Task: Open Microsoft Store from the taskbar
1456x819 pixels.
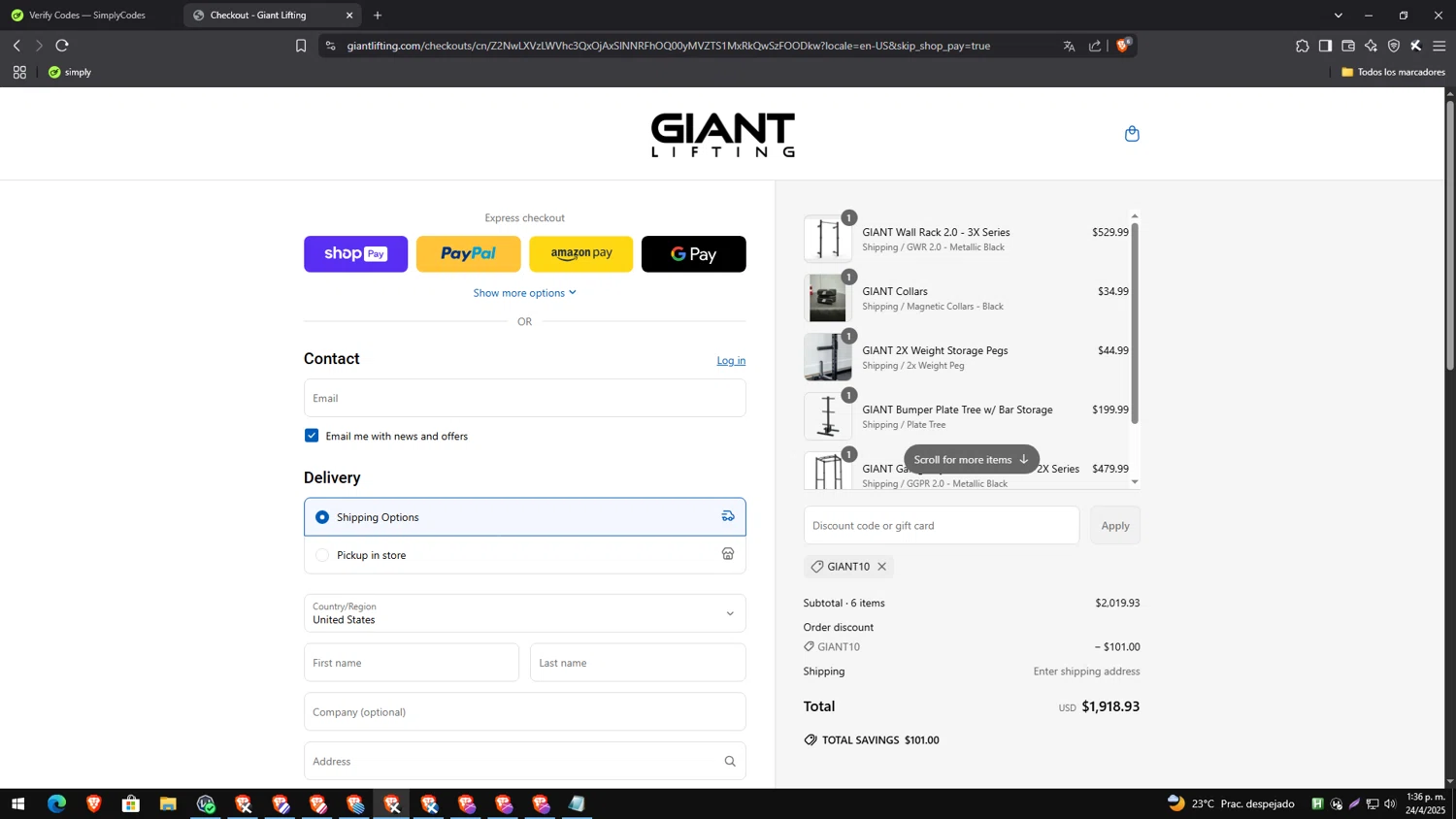Action: pyautogui.click(x=131, y=803)
